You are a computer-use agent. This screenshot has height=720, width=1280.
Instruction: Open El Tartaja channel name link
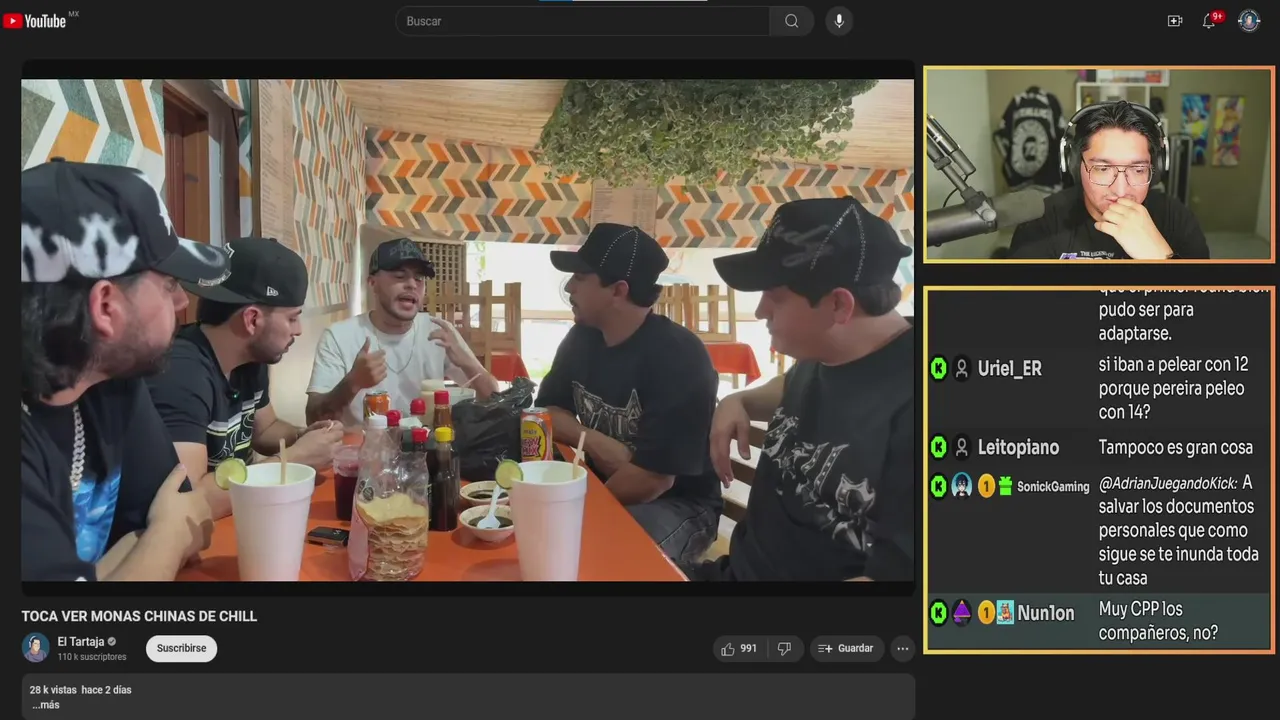tap(81, 642)
